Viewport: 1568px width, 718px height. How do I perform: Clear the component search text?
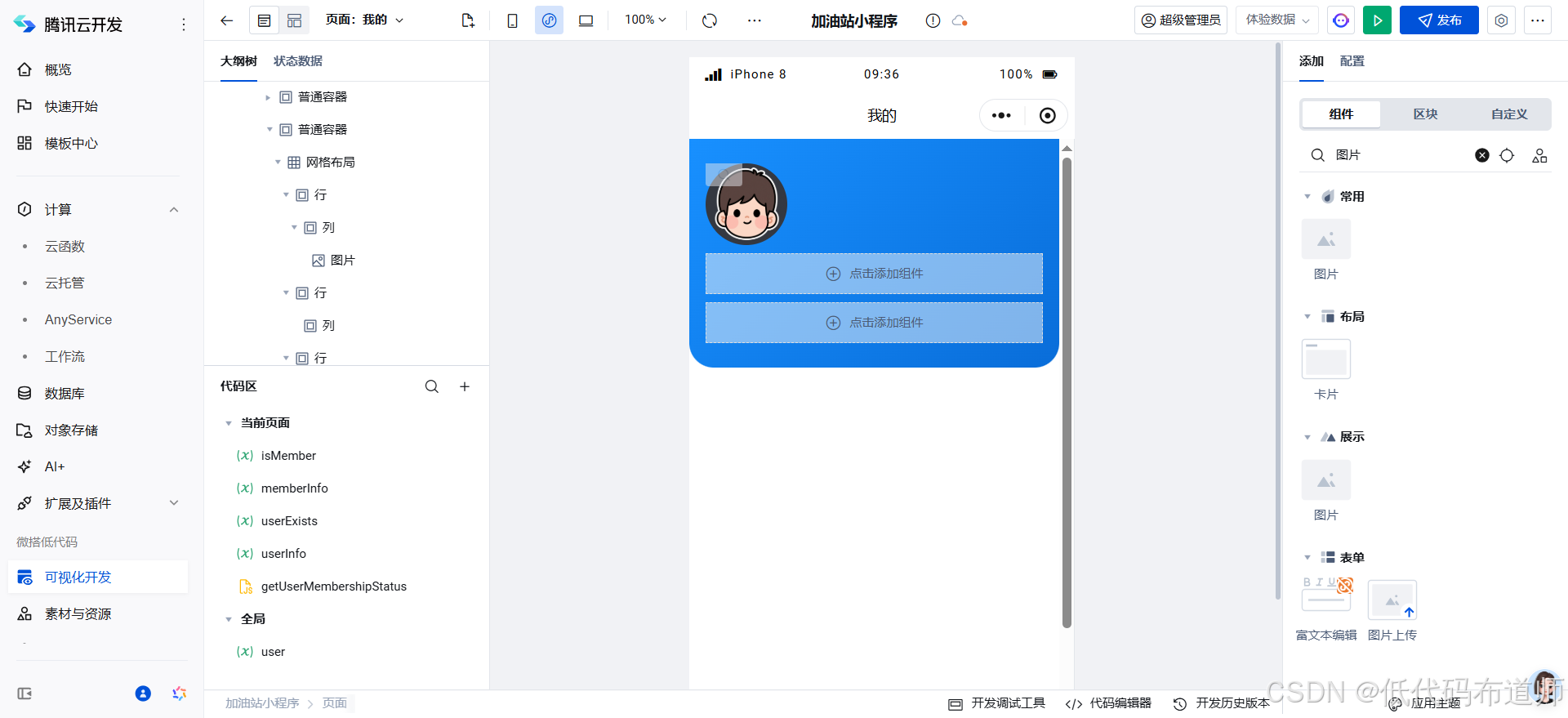point(1481,155)
